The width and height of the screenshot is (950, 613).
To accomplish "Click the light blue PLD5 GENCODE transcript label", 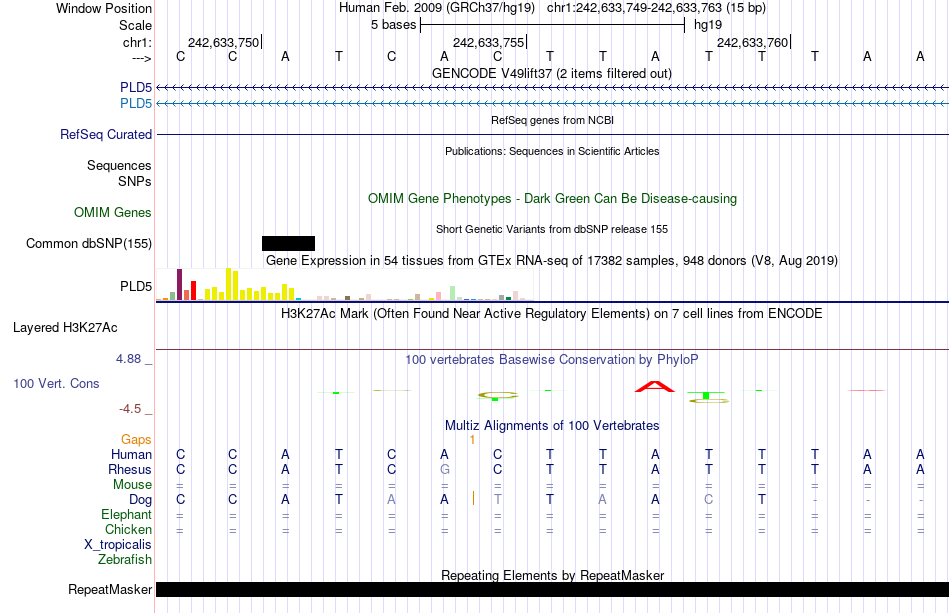I will point(136,104).
